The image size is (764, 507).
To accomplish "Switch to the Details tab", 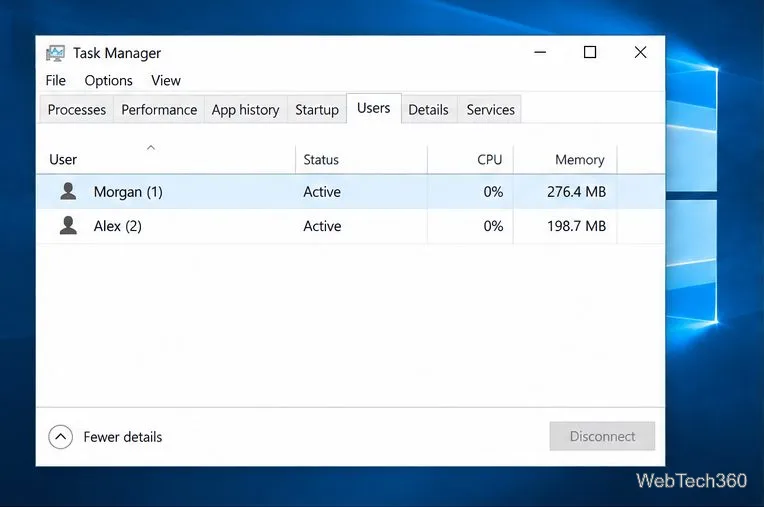I will coord(428,110).
